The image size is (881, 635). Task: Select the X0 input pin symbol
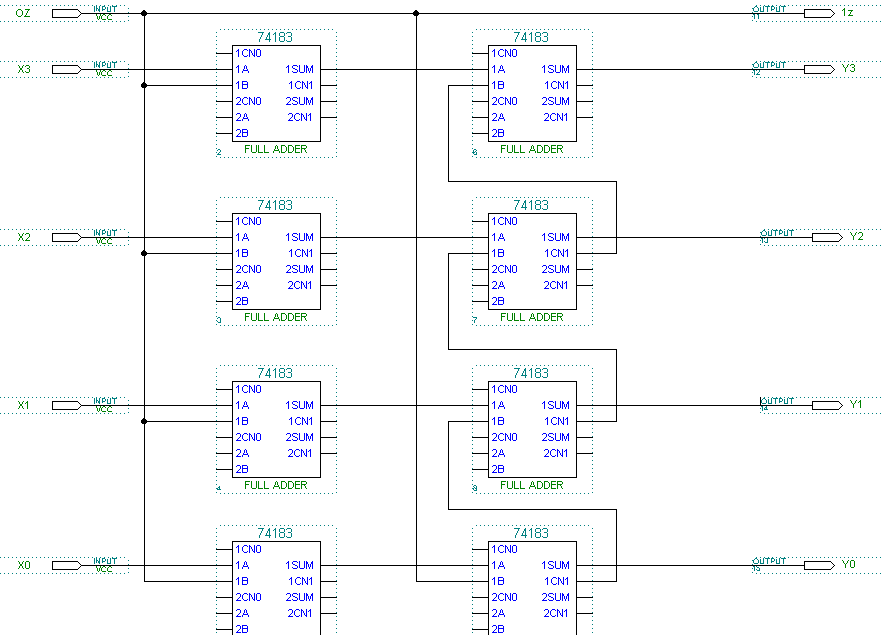point(67,565)
